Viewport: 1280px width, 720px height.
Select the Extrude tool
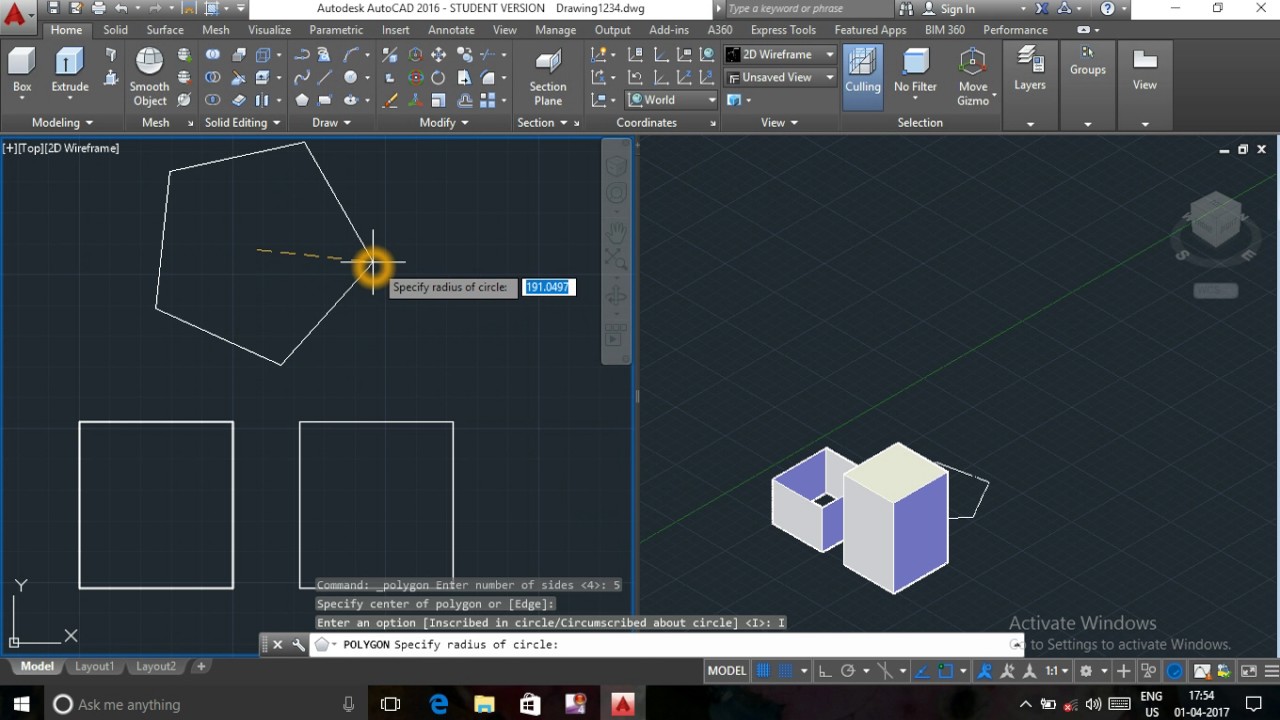69,70
